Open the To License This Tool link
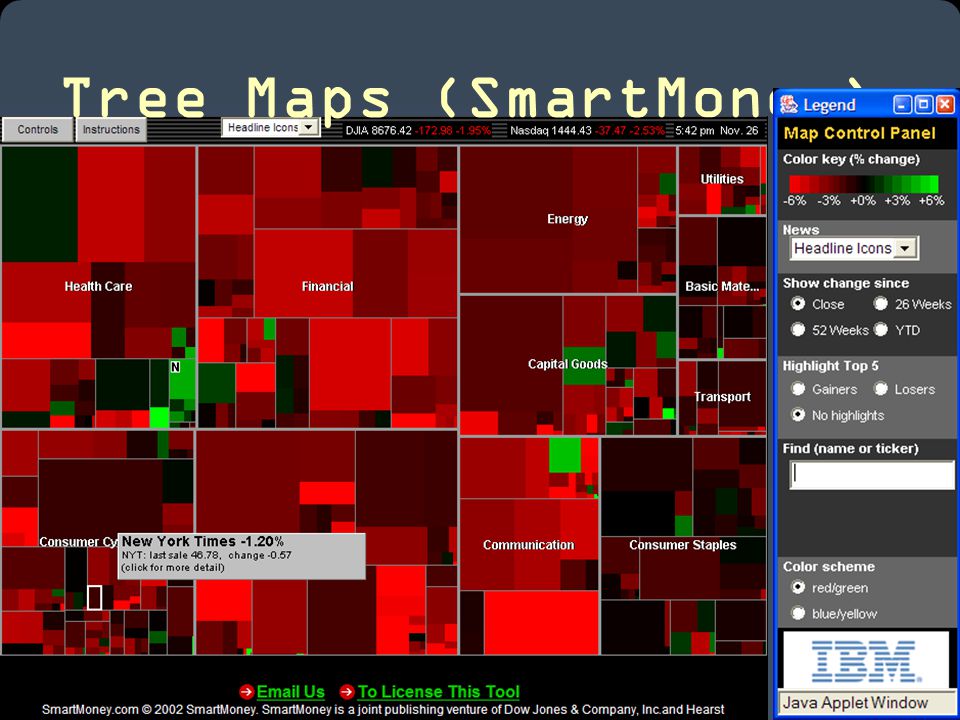The image size is (960, 720). click(x=438, y=692)
